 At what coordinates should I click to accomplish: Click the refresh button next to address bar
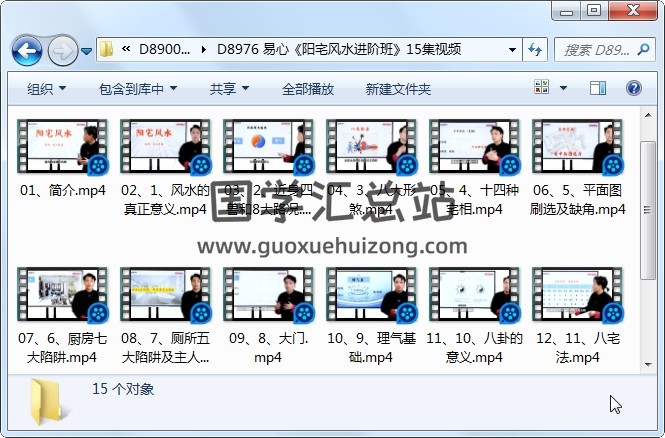[535, 50]
